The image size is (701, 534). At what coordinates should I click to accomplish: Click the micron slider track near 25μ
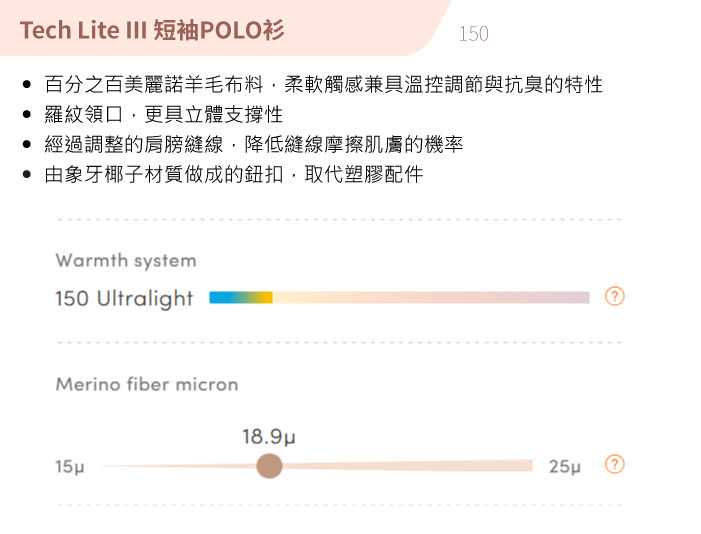click(x=514, y=466)
